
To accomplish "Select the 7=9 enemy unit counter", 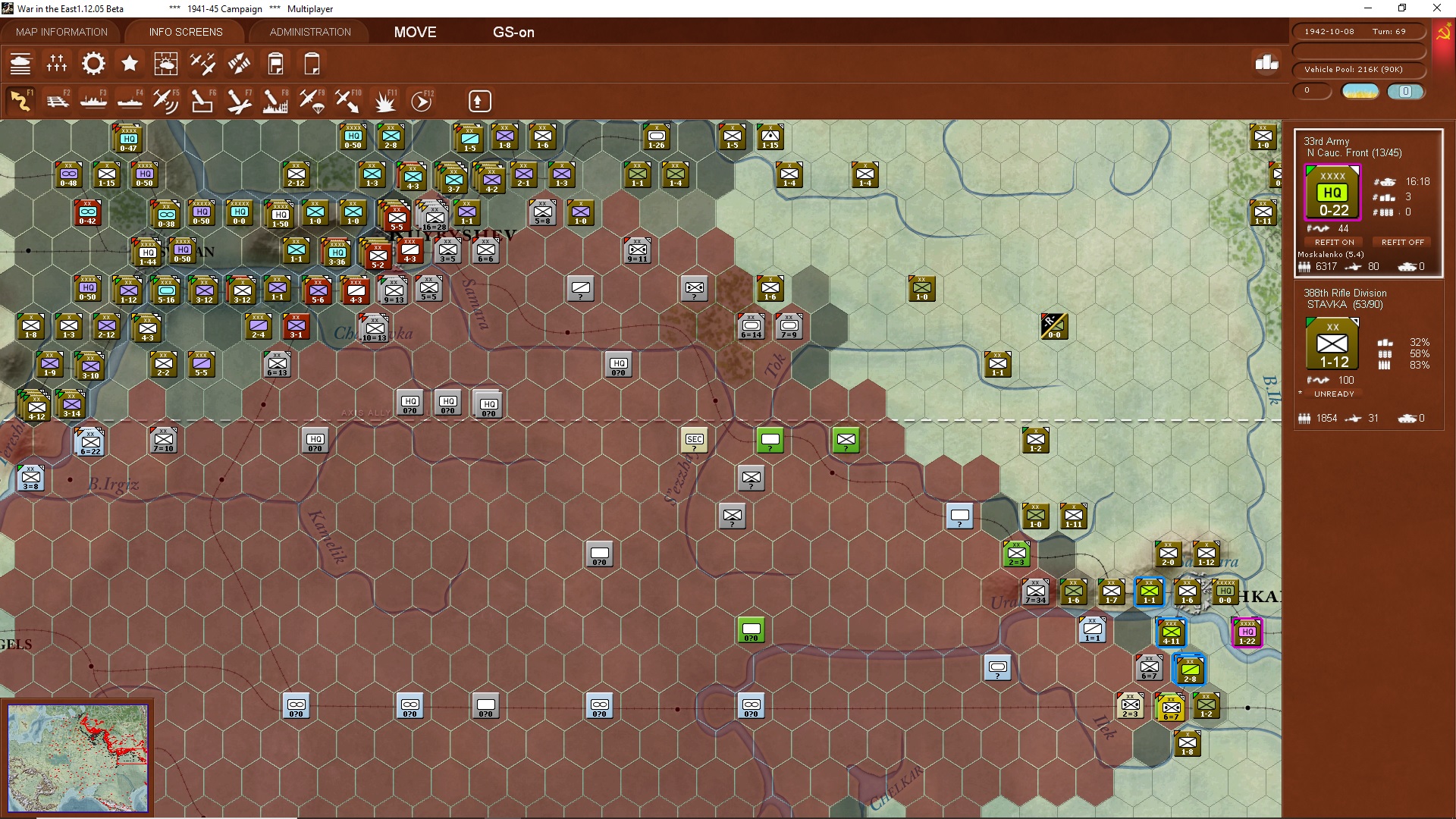I will tap(789, 326).
